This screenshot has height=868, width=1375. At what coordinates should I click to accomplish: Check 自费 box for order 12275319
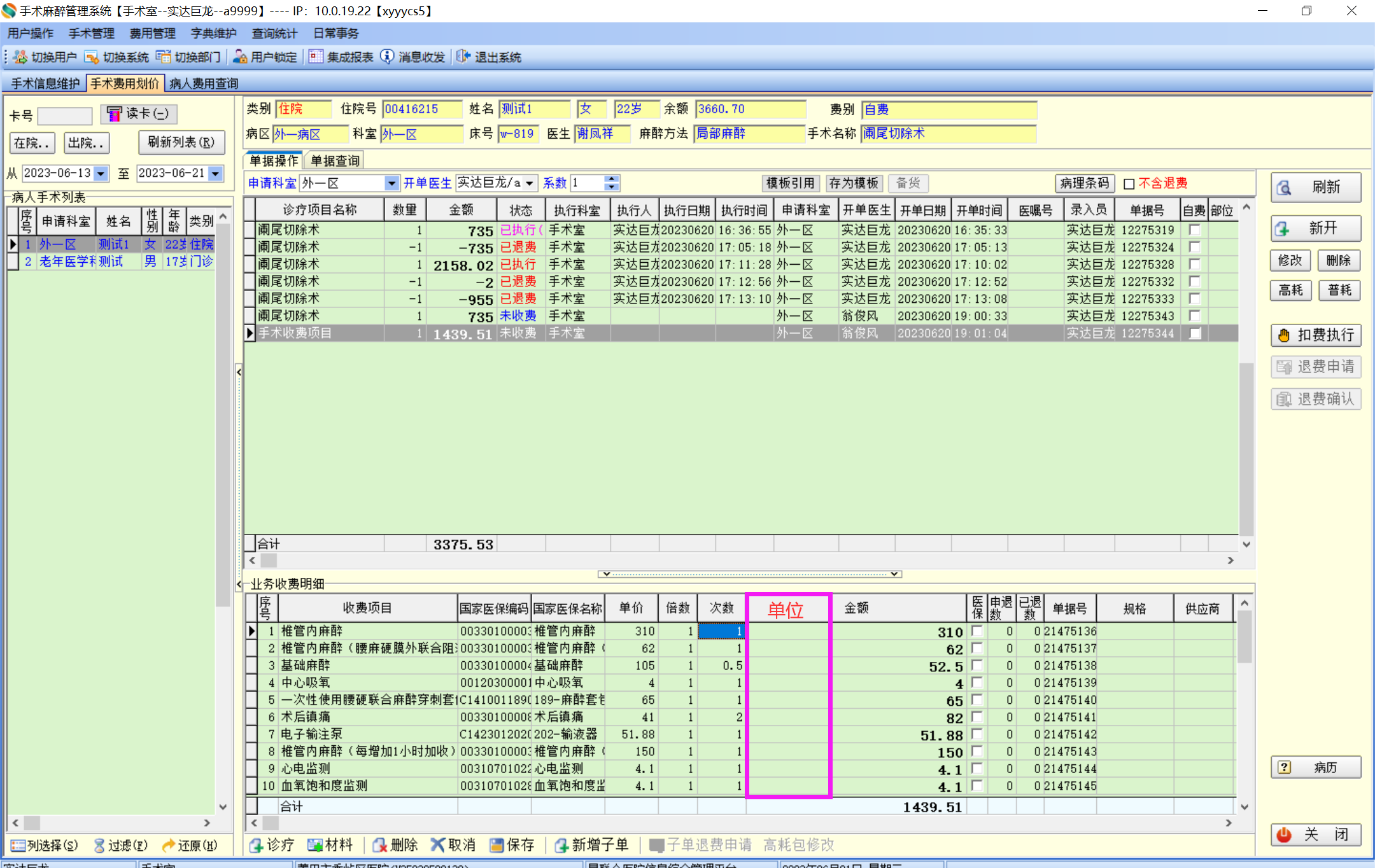[x=1195, y=230]
